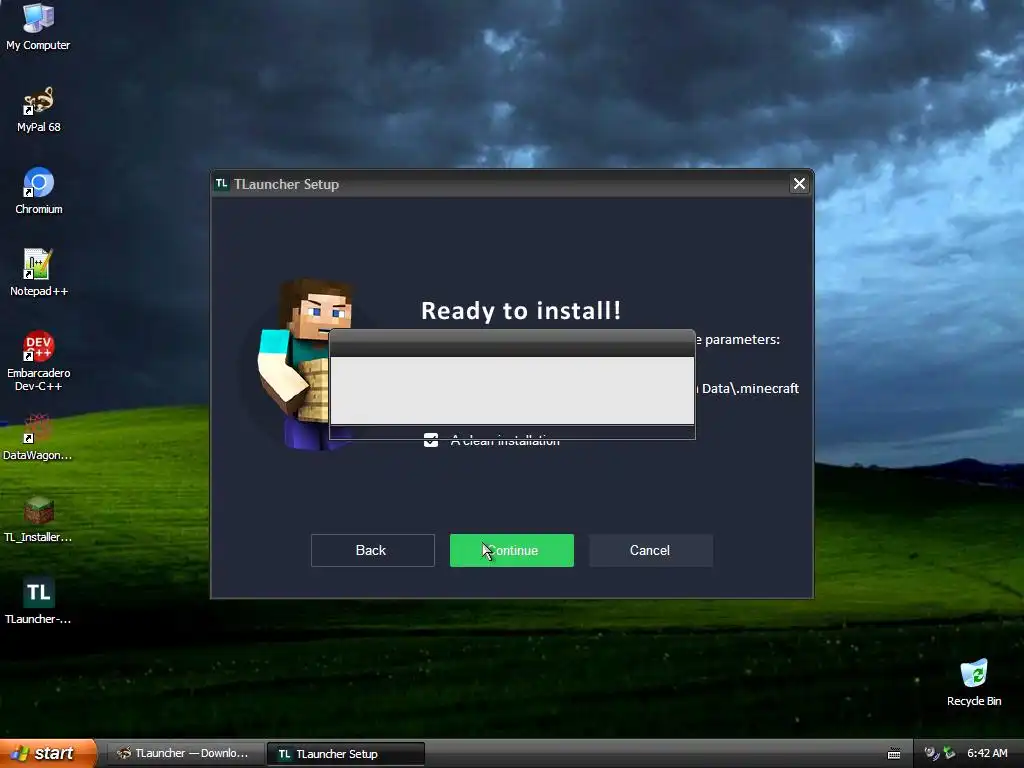Select the MyPal 68 browser shortcut
Screen dimensions: 1024x768
pyautogui.click(x=38, y=109)
